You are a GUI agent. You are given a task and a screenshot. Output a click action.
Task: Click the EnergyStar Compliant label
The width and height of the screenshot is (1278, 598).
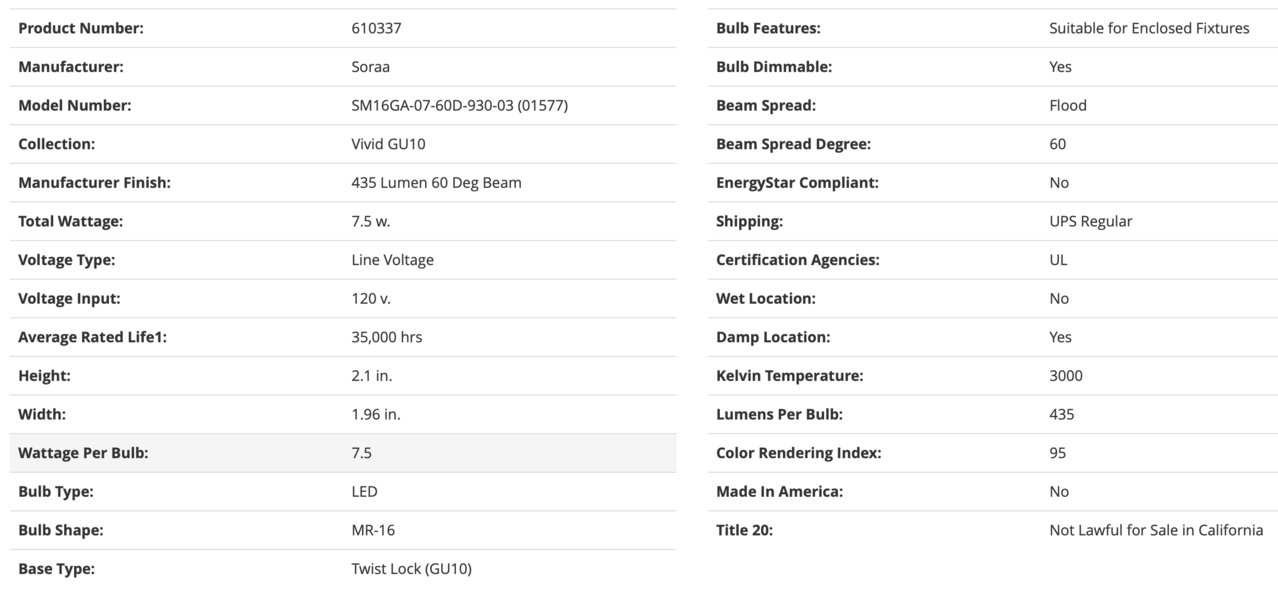tap(797, 182)
